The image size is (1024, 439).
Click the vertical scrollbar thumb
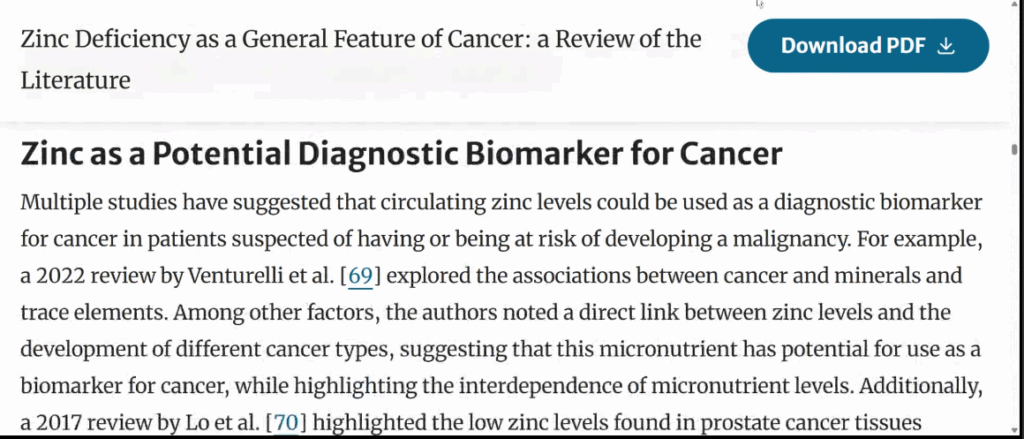click(1014, 150)
